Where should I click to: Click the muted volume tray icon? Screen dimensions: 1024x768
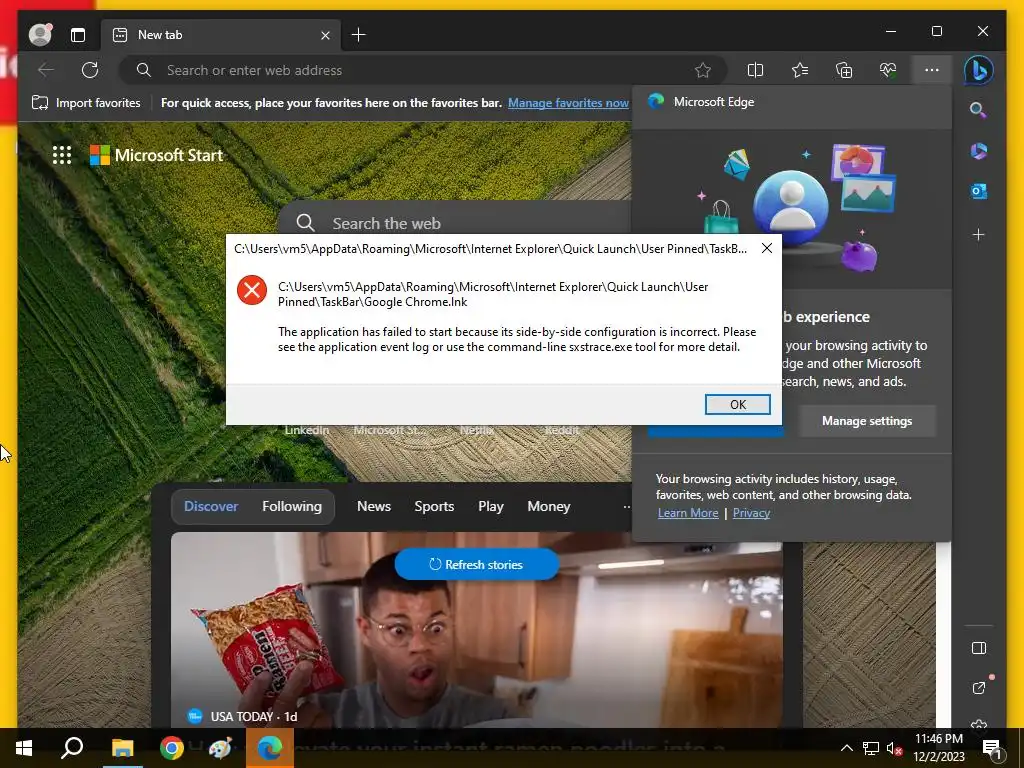894,748
